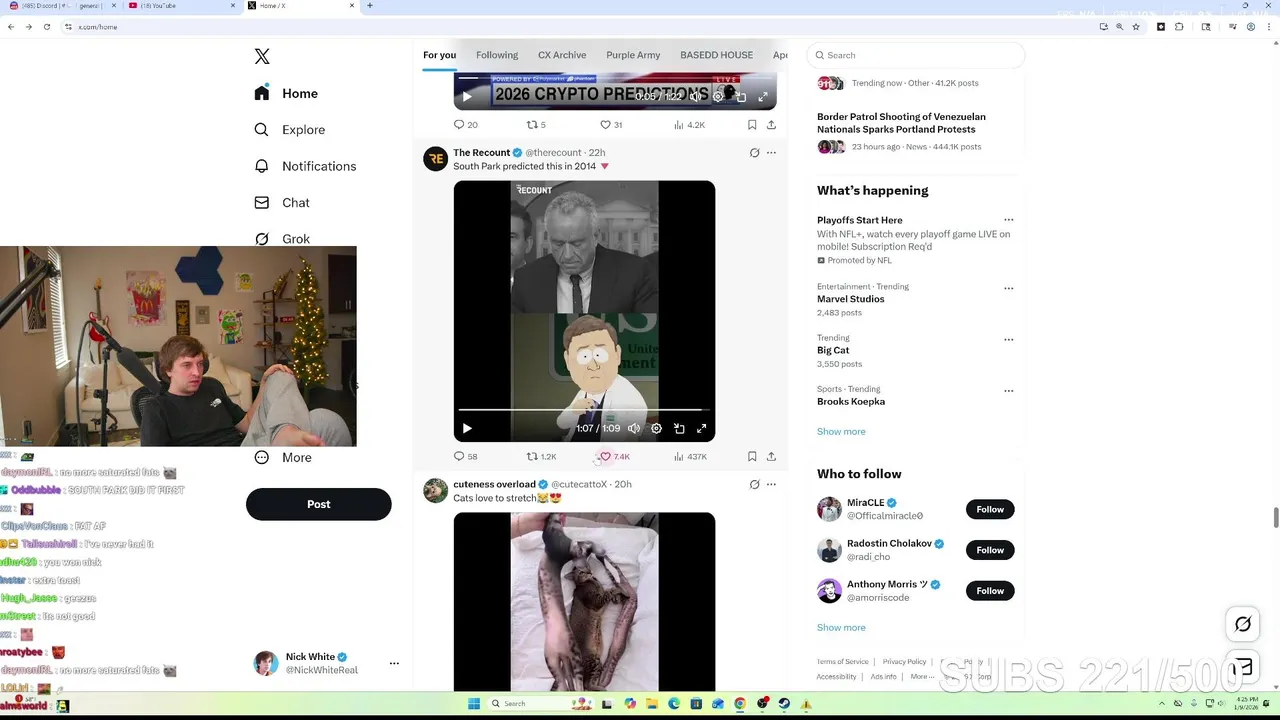
Task: Bookmark the crypto predictions post
Action: (752, 125)
